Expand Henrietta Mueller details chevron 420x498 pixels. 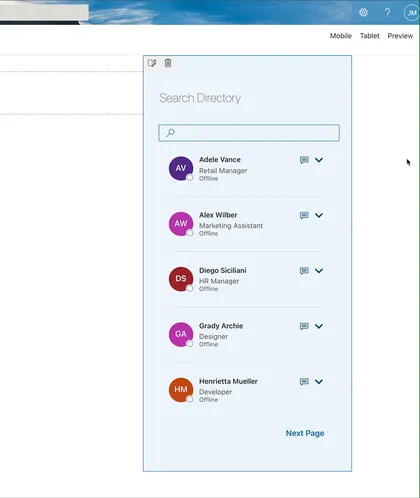(x=319, y=381)
